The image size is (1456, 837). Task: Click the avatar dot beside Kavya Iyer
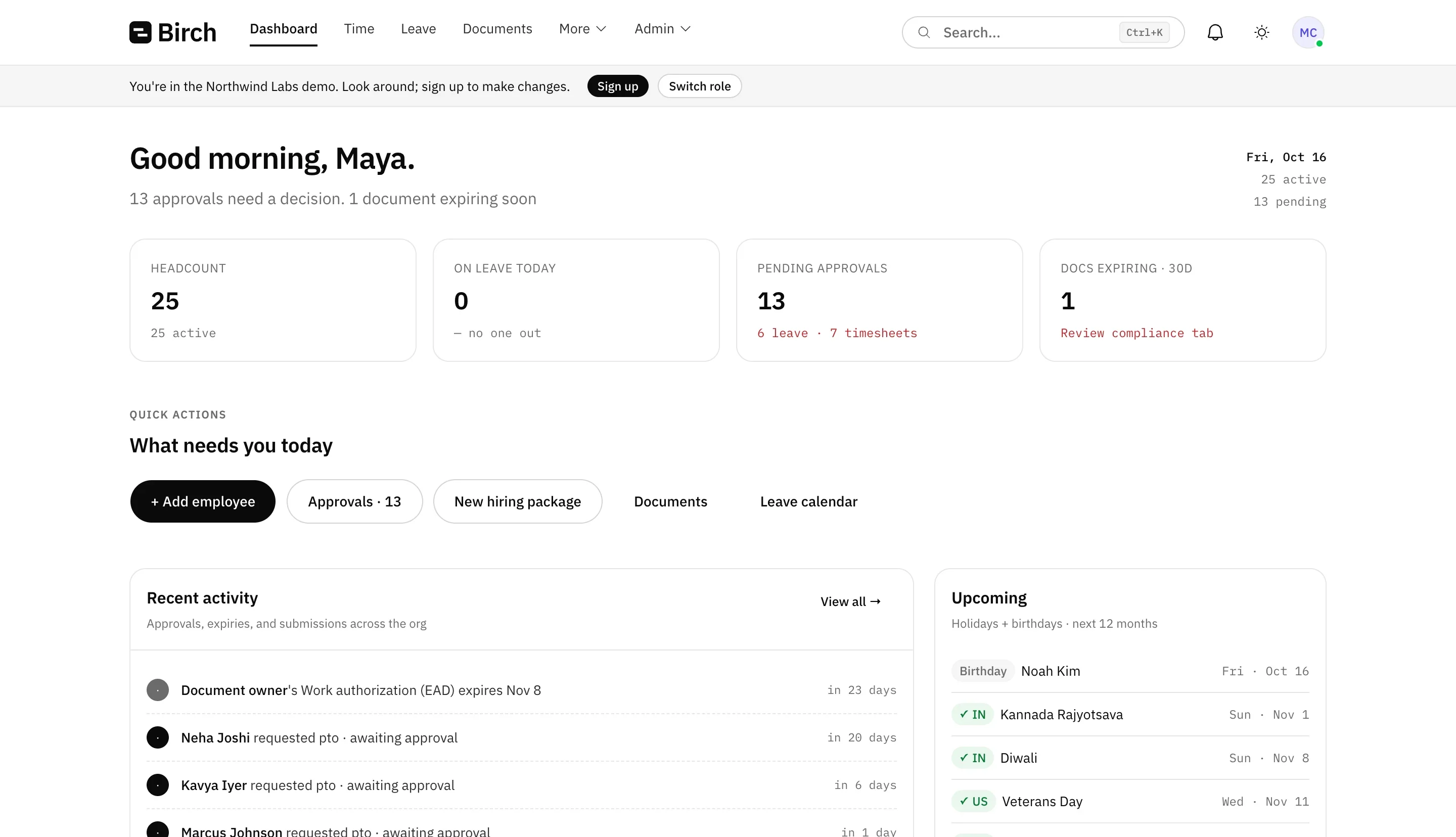coord(158,785)
